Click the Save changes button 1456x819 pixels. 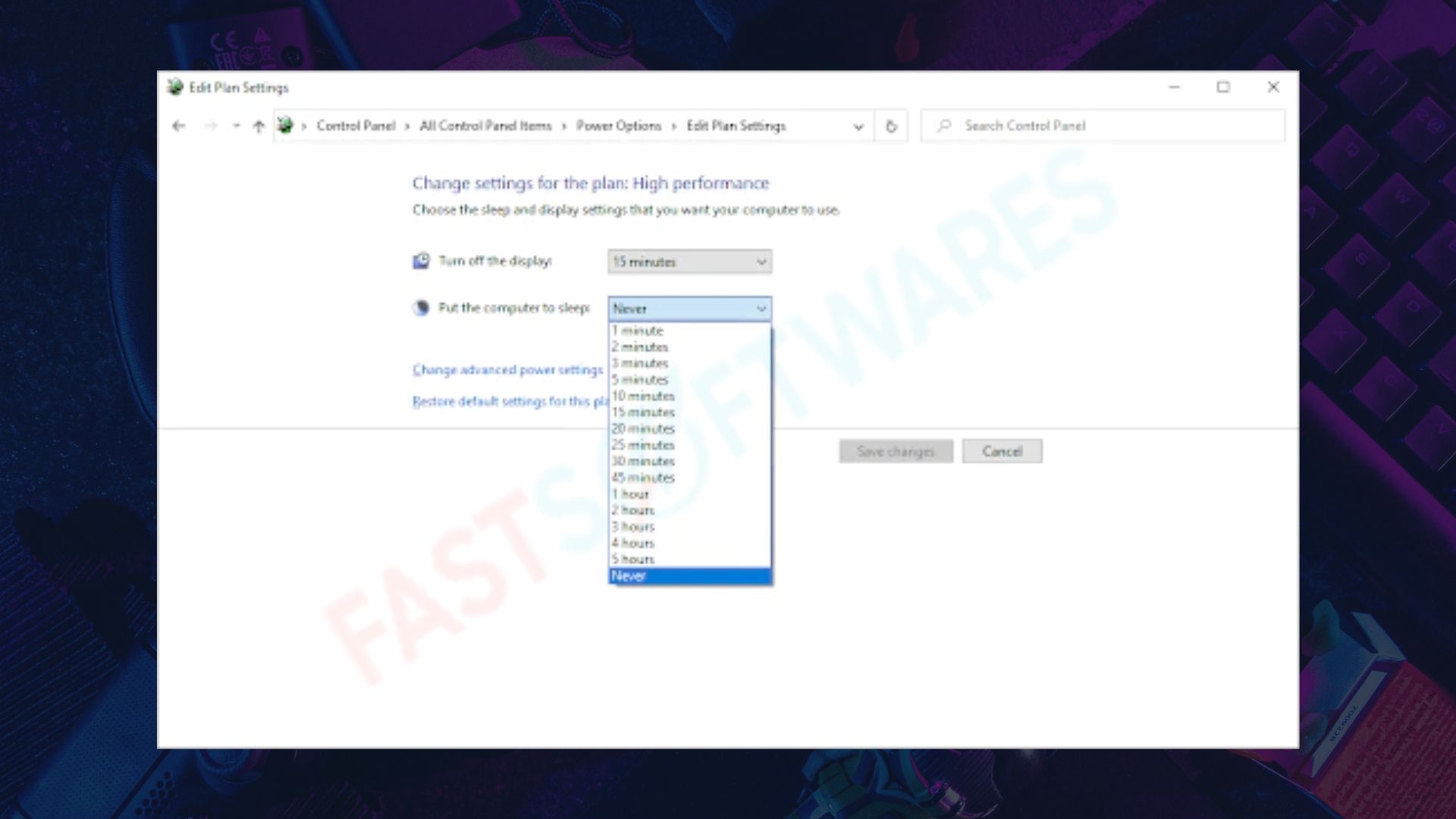point(896,451)
